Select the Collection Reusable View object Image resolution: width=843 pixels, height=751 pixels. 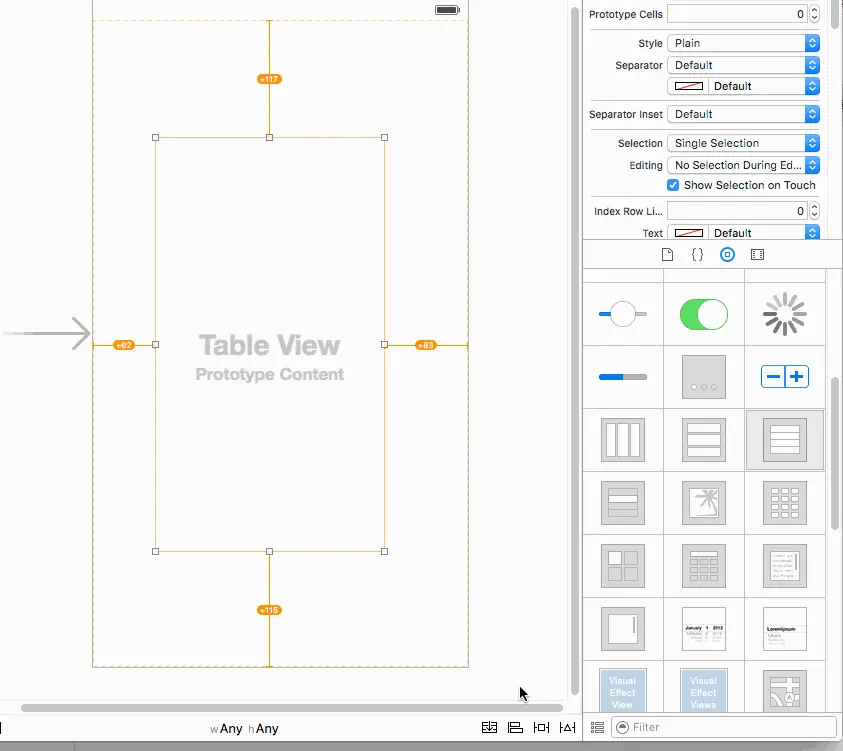tap(703, 566)
